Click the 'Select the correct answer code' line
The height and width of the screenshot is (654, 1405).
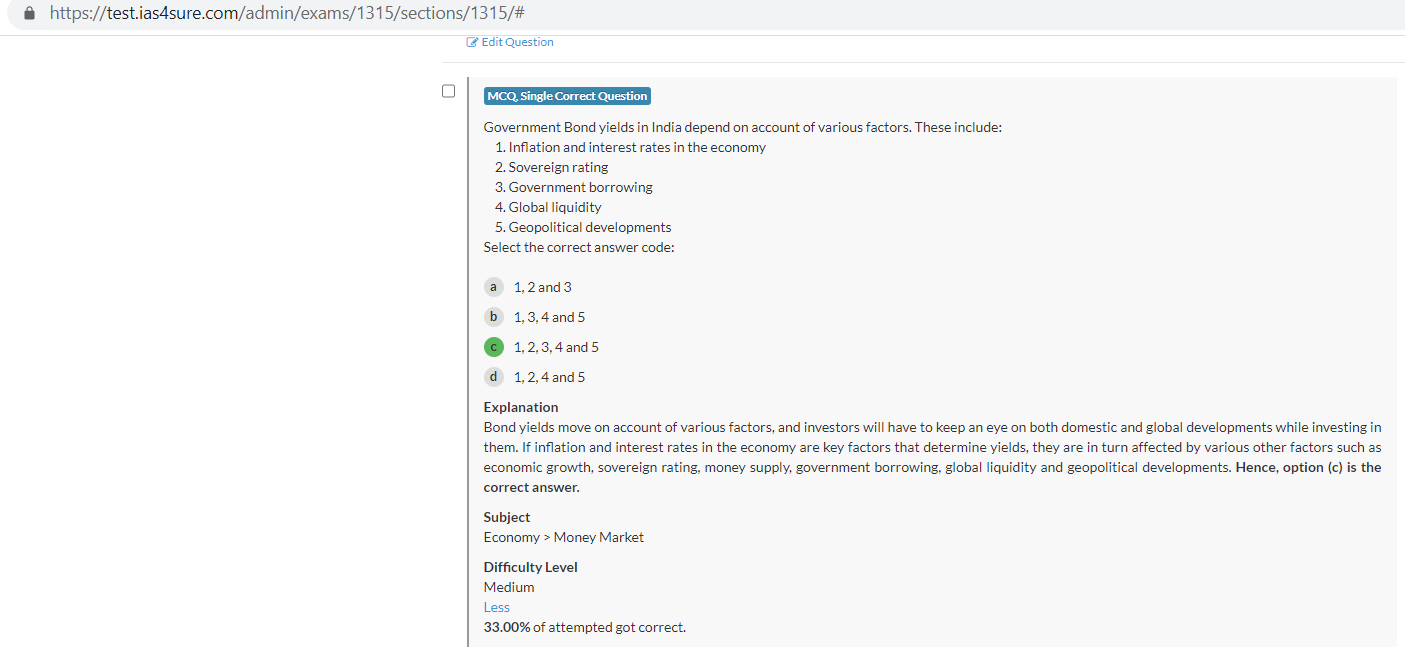(x=578, y=247)
